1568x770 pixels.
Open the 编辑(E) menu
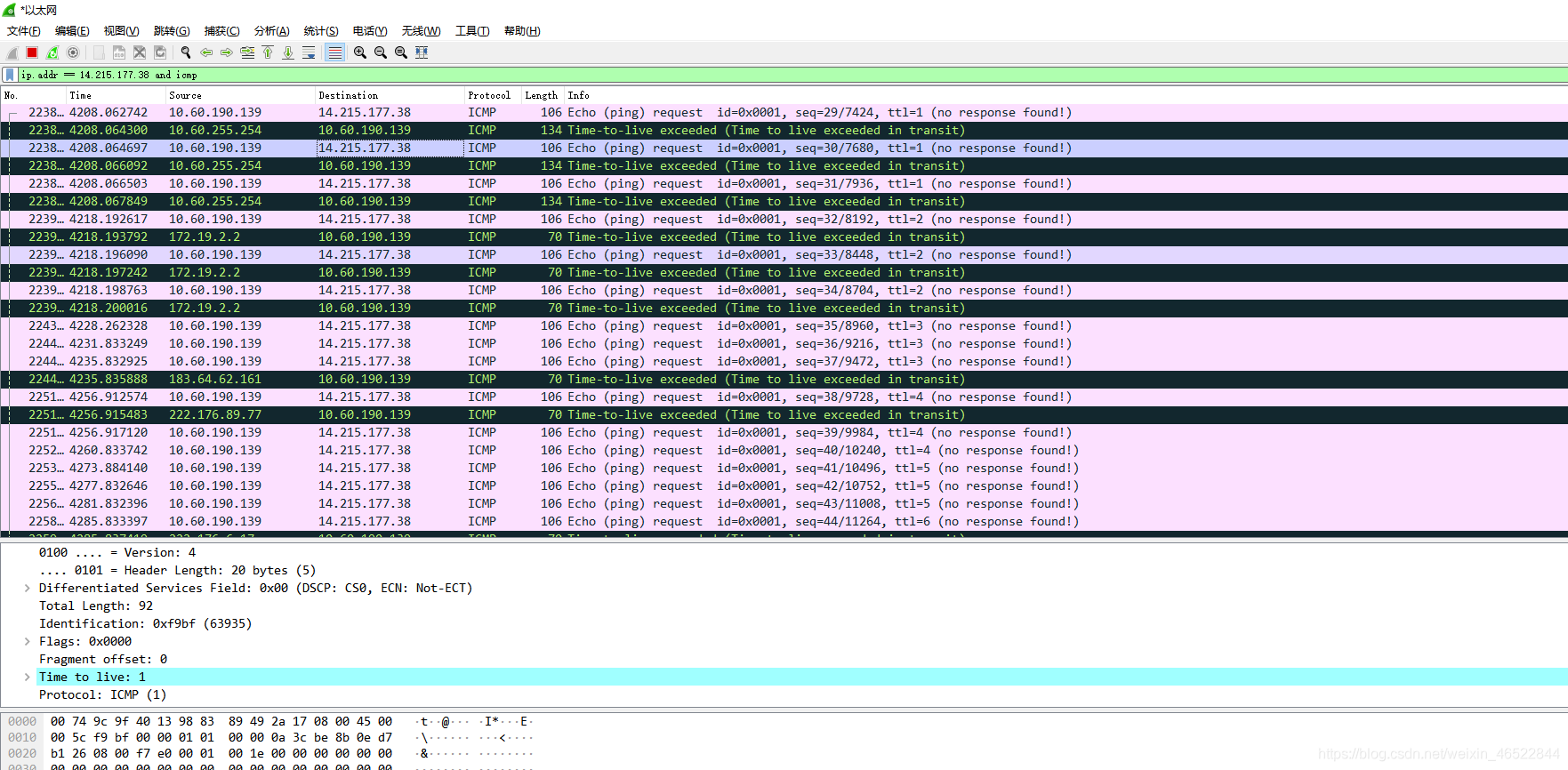coord(72,31)
